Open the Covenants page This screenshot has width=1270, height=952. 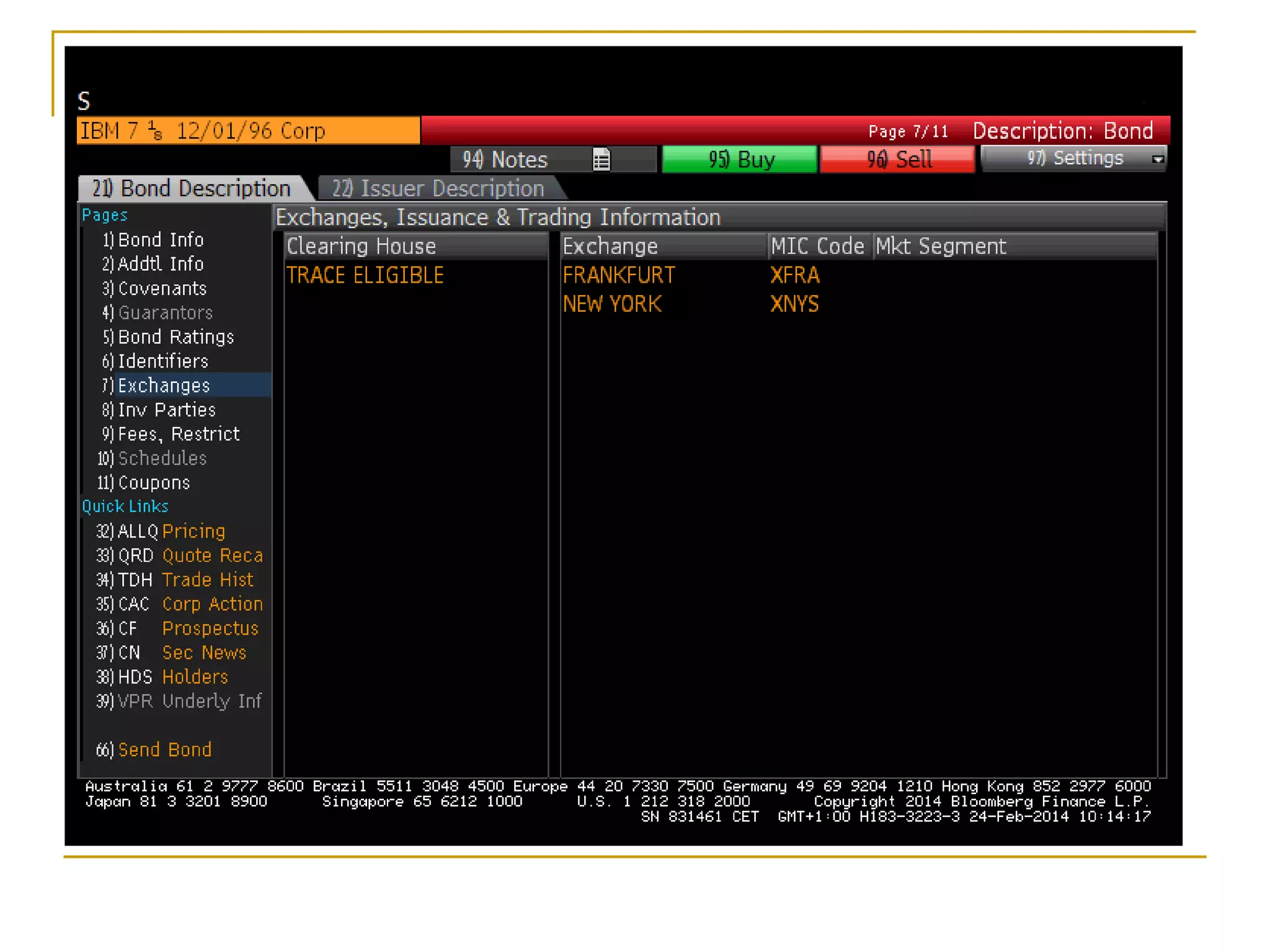pyautogui.click(x=162, y=289)
